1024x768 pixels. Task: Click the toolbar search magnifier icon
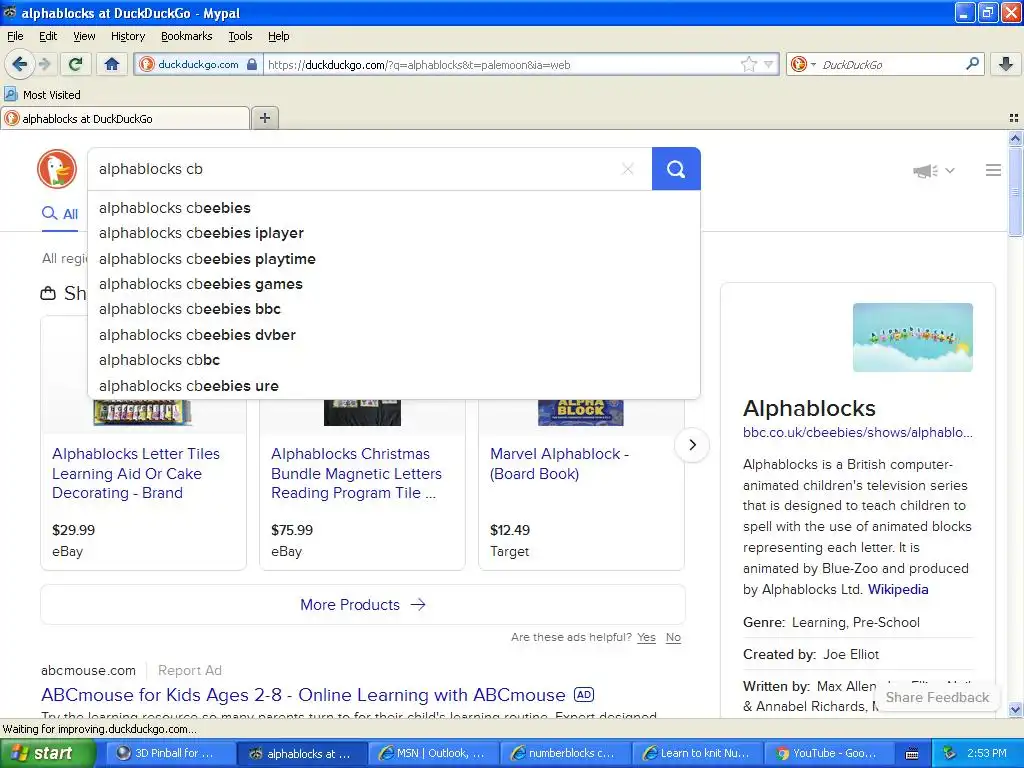coord(972,64)
